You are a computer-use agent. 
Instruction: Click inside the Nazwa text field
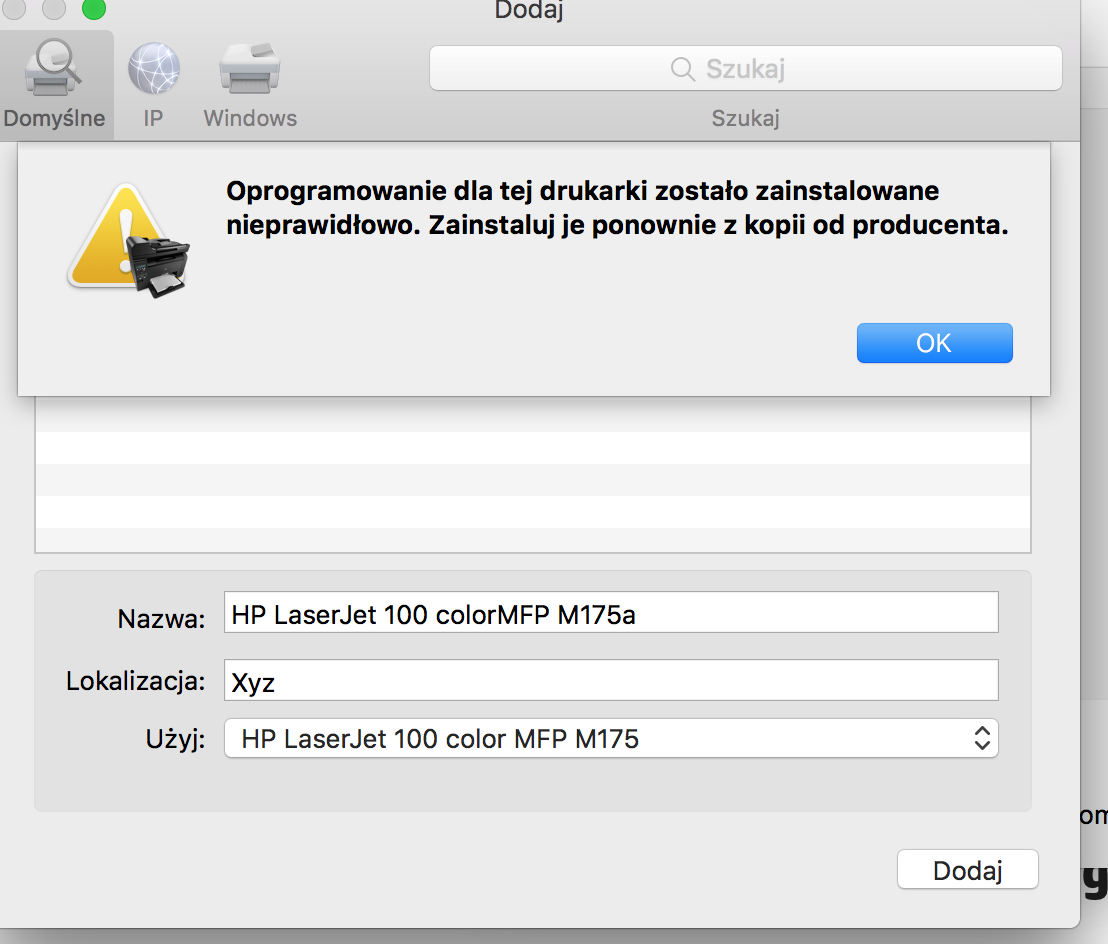(x=610, y=611)
